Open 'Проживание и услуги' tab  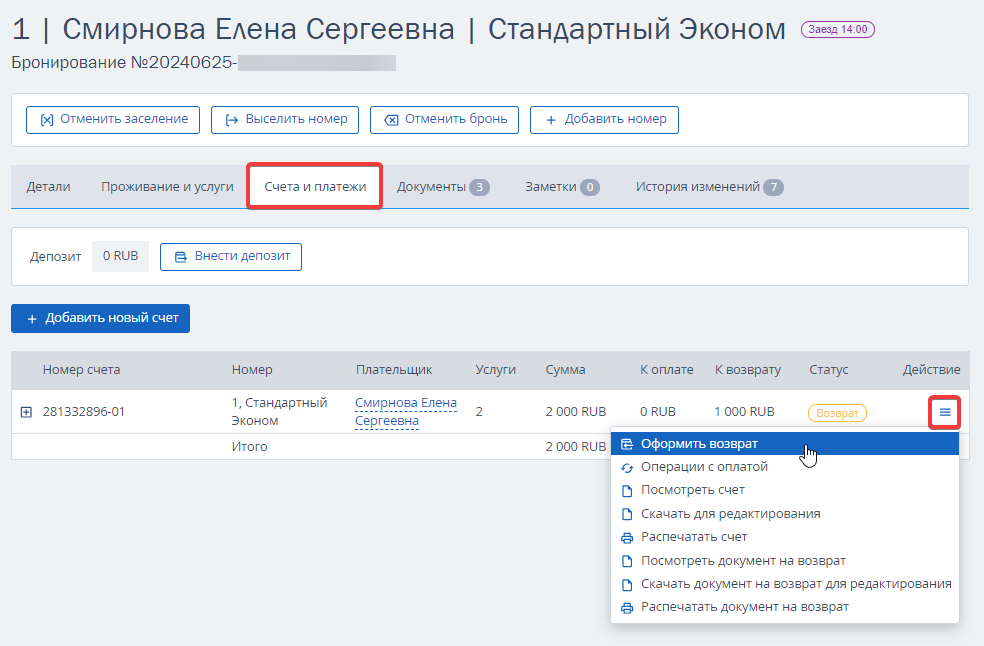[x=167, y=186]
